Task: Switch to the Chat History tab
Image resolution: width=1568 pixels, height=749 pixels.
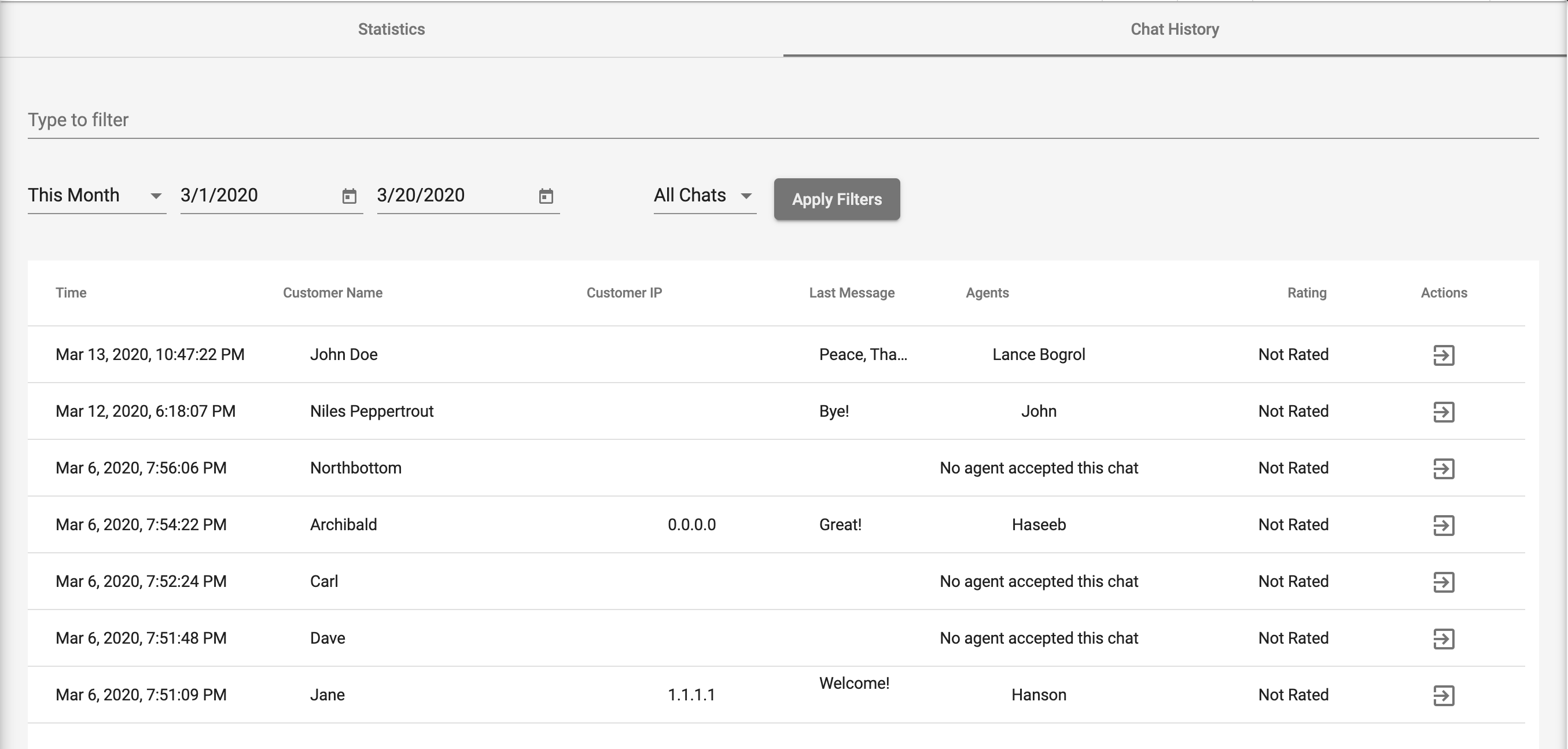Action: coord(1175,29)
